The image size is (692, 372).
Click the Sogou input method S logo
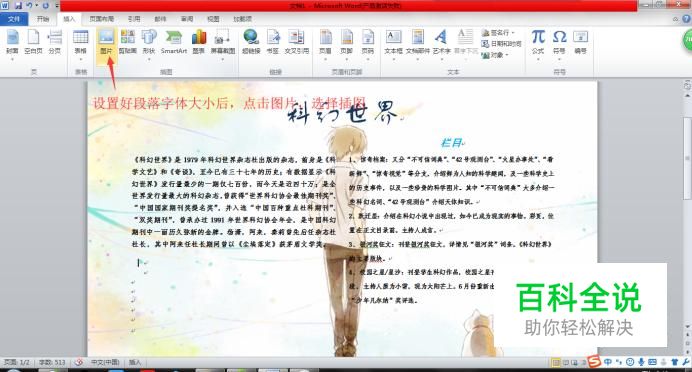point(594,362)
